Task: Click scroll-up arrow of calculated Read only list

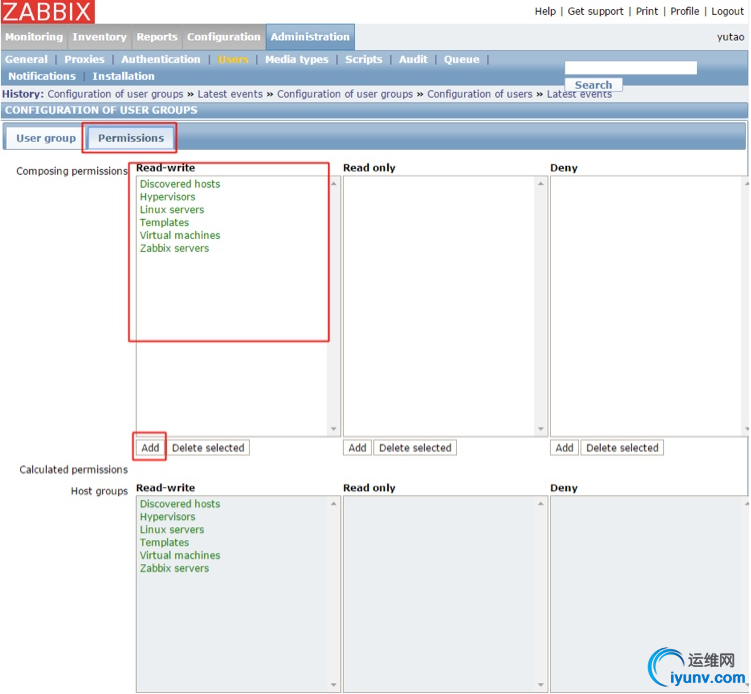Action: 541,503
